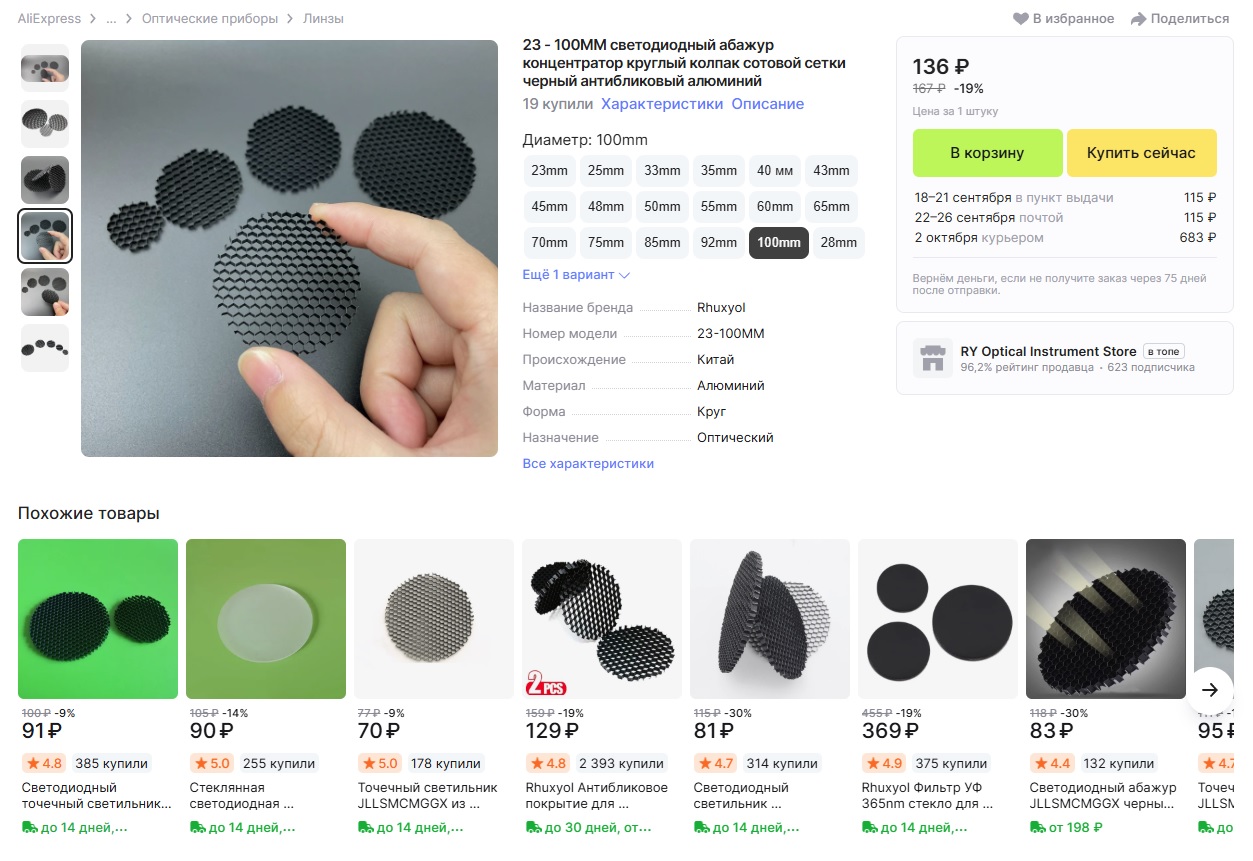
Task: Select the 23mm diameter option
Action: coord(550,171)
